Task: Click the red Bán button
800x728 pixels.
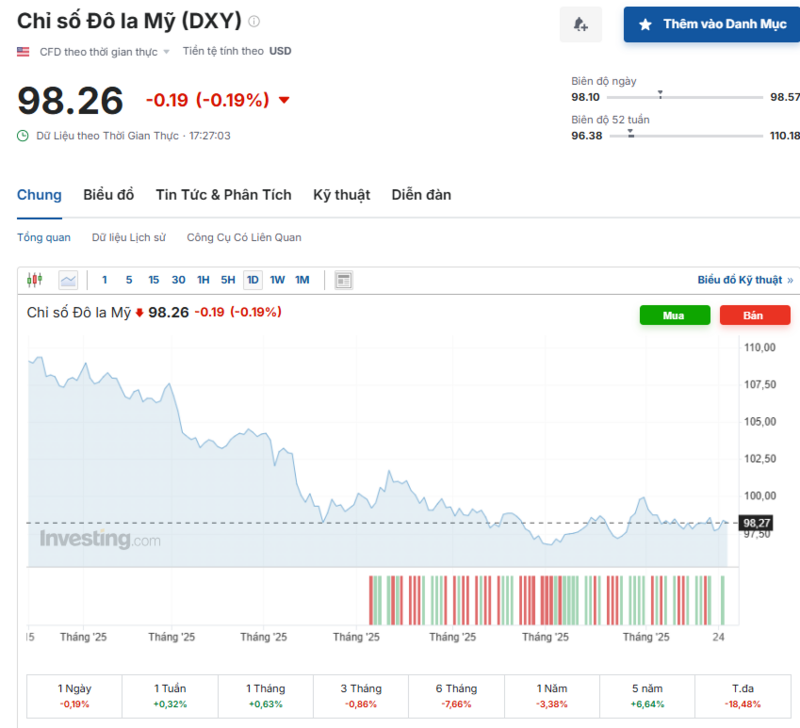Action: coord(755,315)
